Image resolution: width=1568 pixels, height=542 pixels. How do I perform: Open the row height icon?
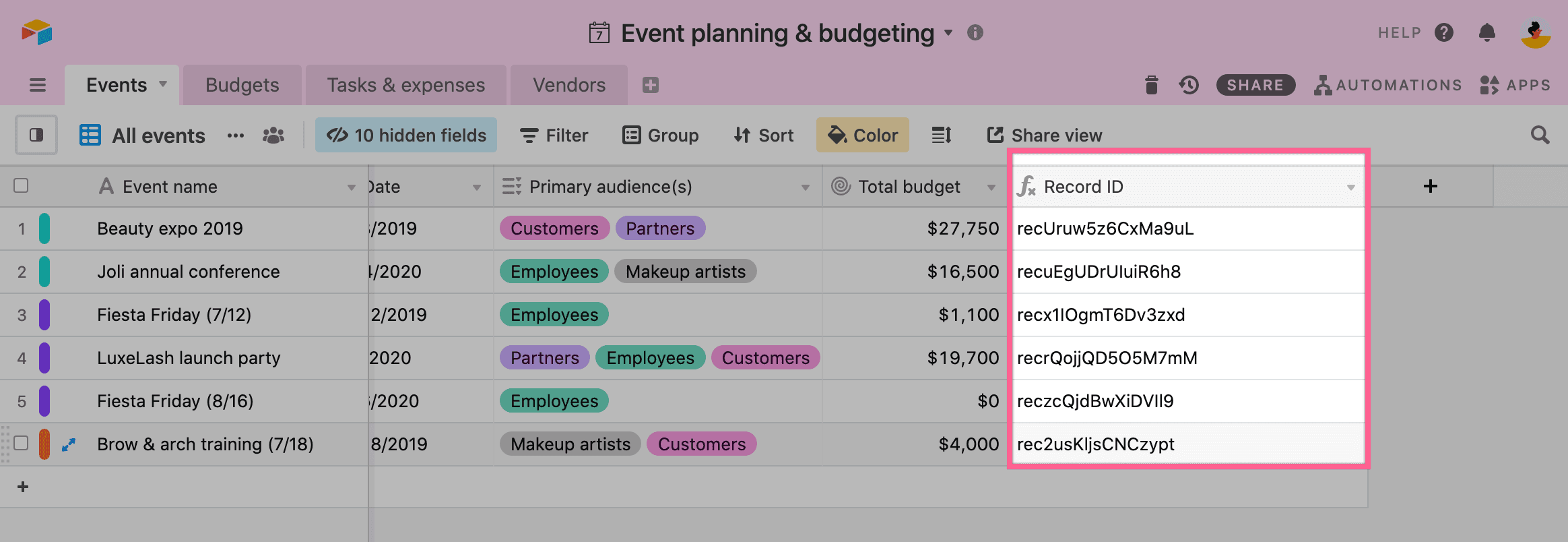point(941,135)
